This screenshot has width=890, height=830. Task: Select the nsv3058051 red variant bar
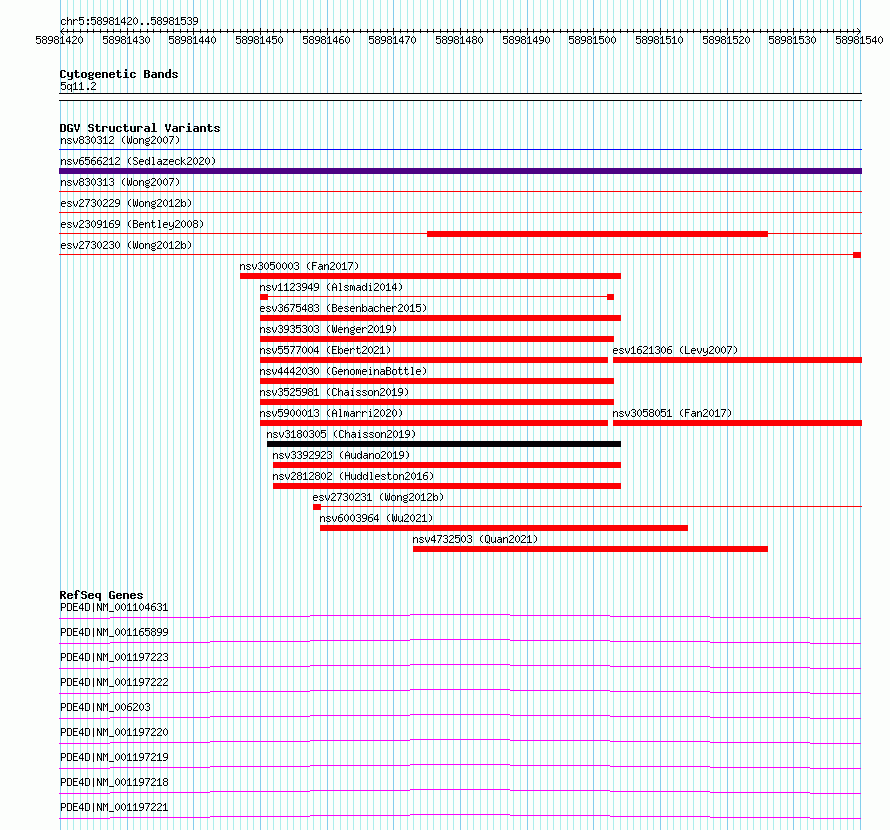pos(737,423)
